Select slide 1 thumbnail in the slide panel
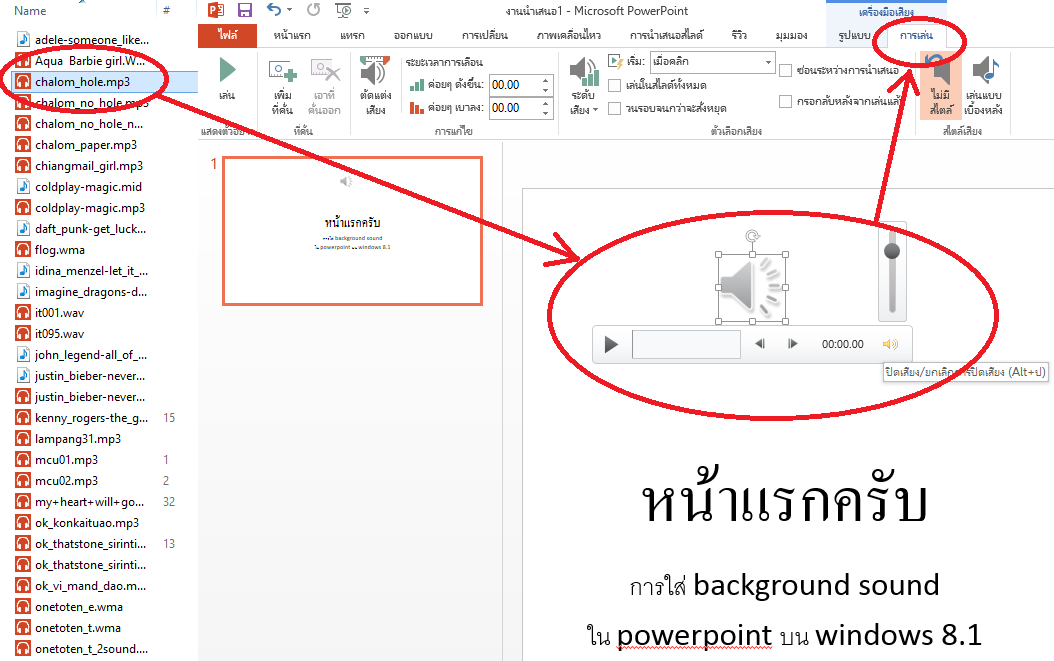Screen dimensions: 1054x661 (352, 231)
